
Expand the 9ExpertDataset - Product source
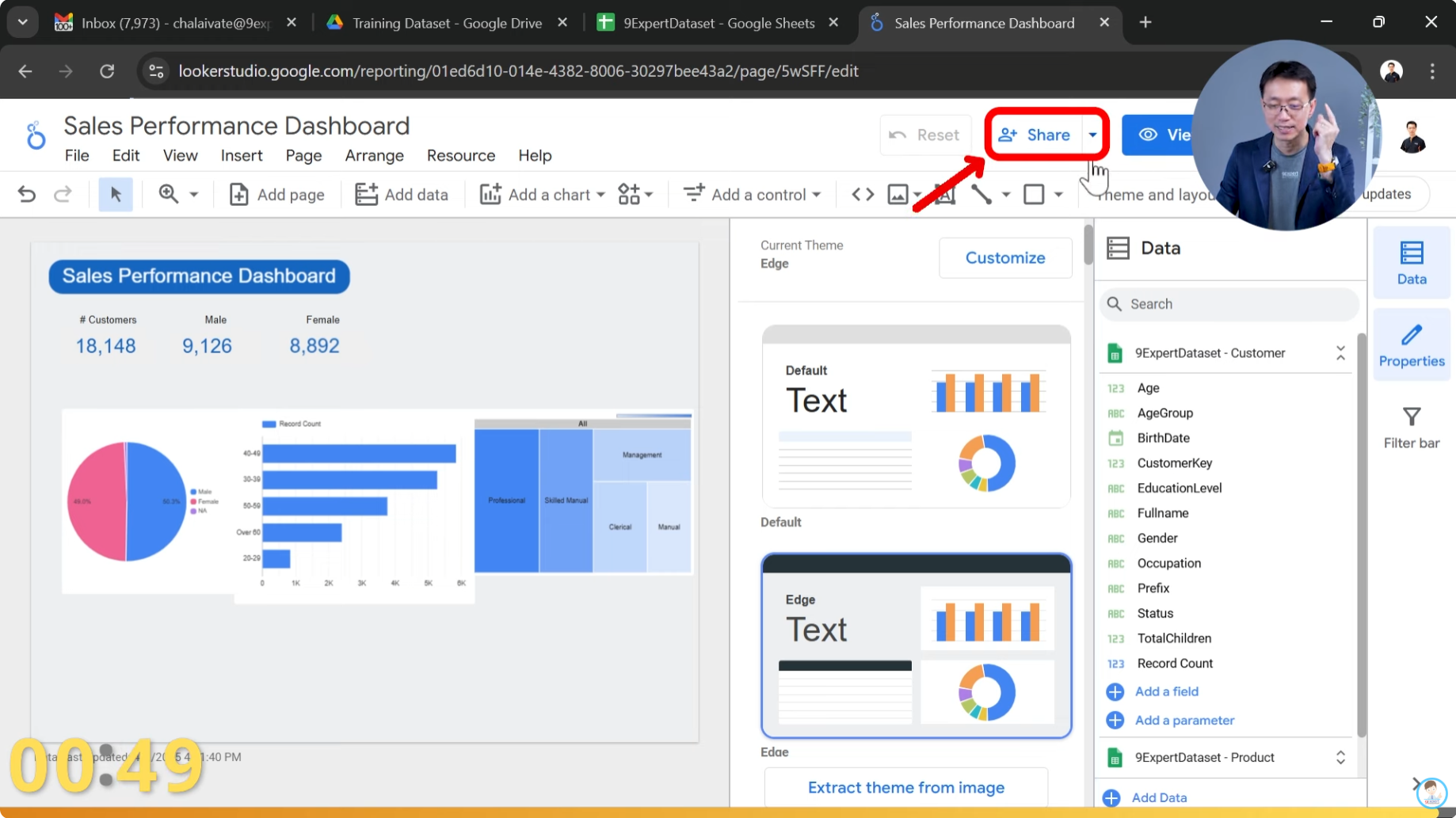point(1340,757)
